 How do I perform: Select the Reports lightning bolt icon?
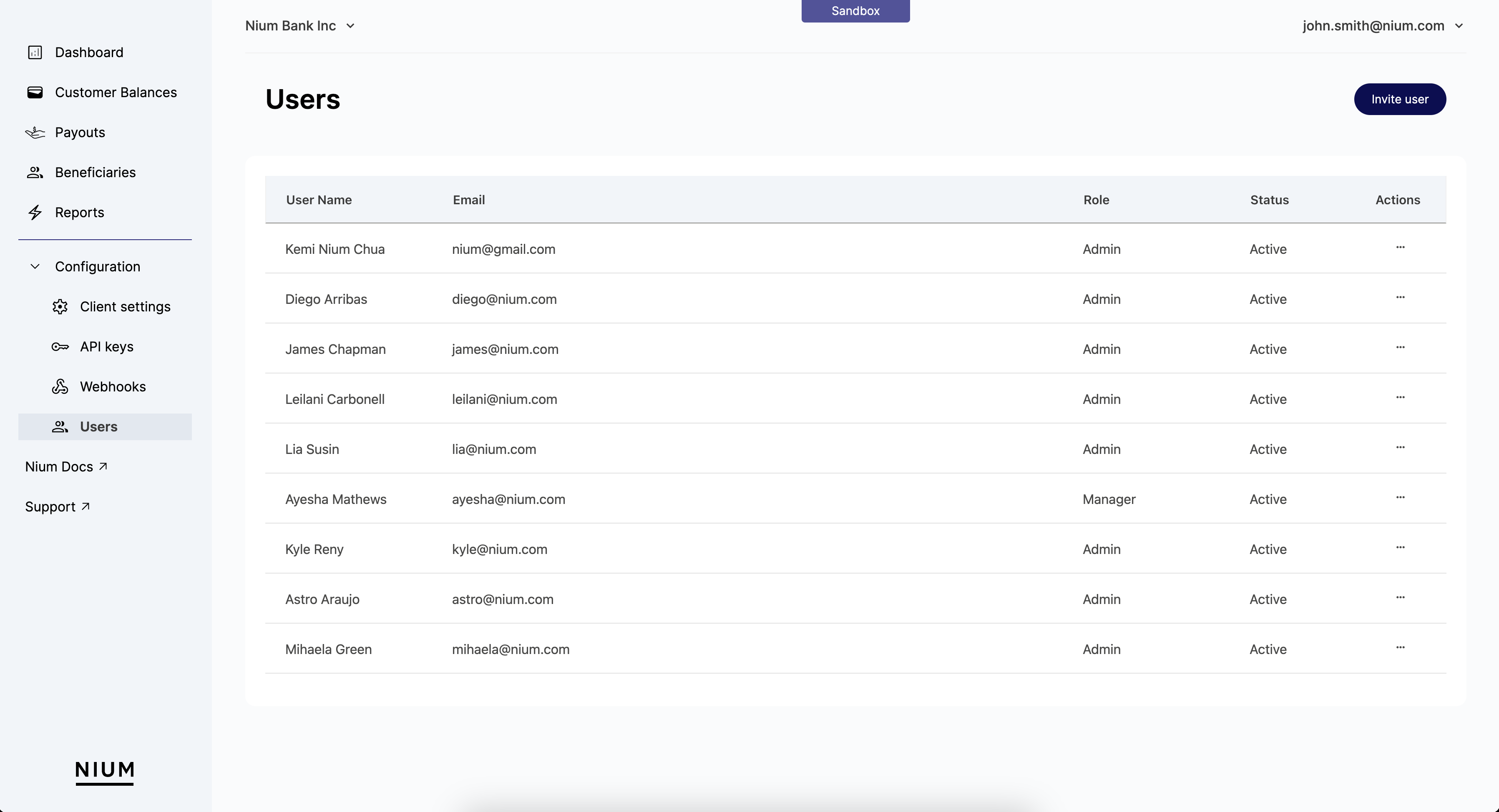tap(35, 212)
